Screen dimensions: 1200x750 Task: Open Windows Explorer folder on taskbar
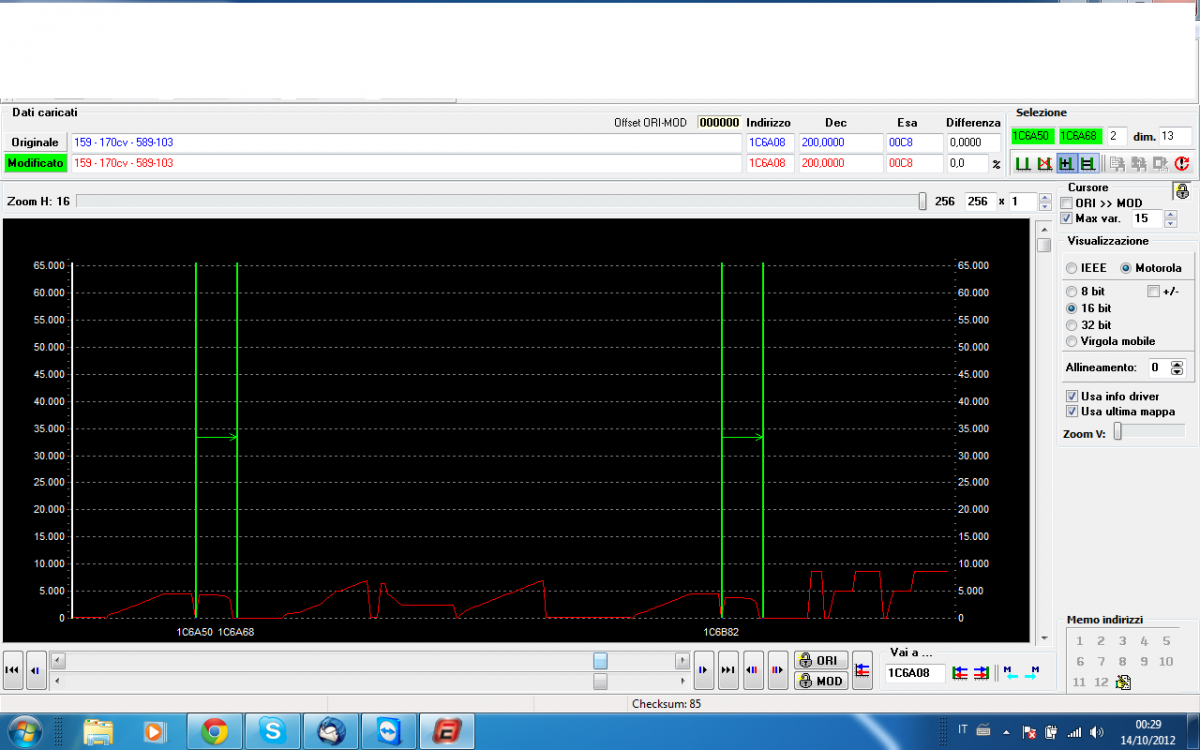[x=98, y=731]
